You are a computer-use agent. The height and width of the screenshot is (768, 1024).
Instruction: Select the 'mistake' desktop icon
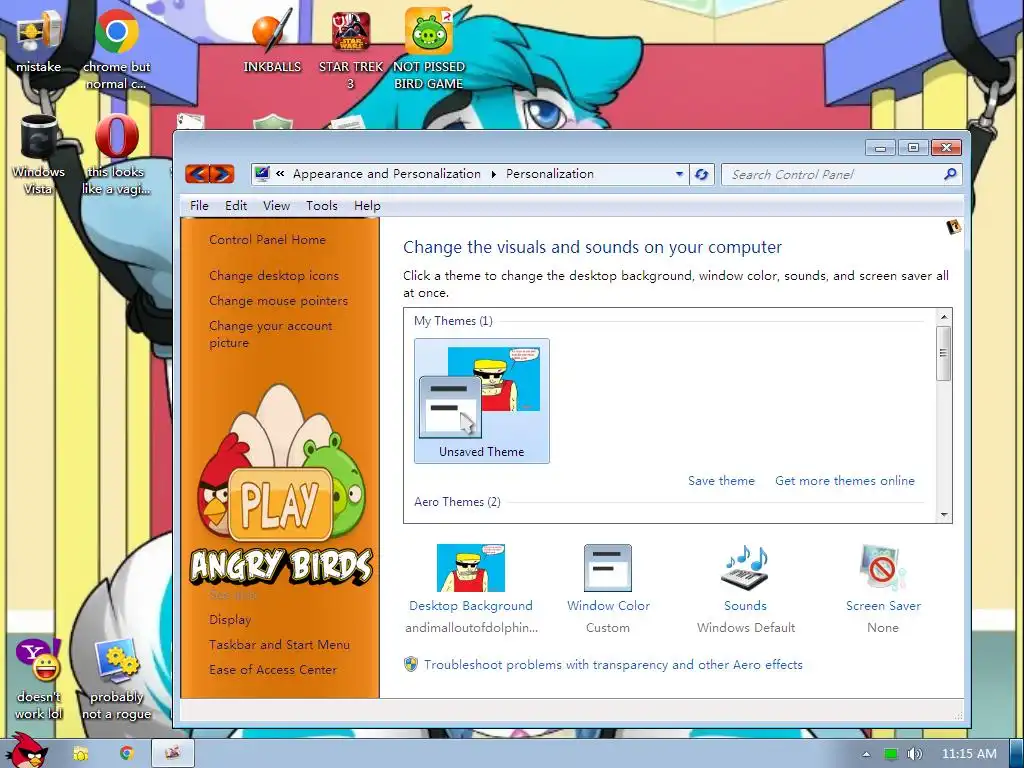[38, 40]
